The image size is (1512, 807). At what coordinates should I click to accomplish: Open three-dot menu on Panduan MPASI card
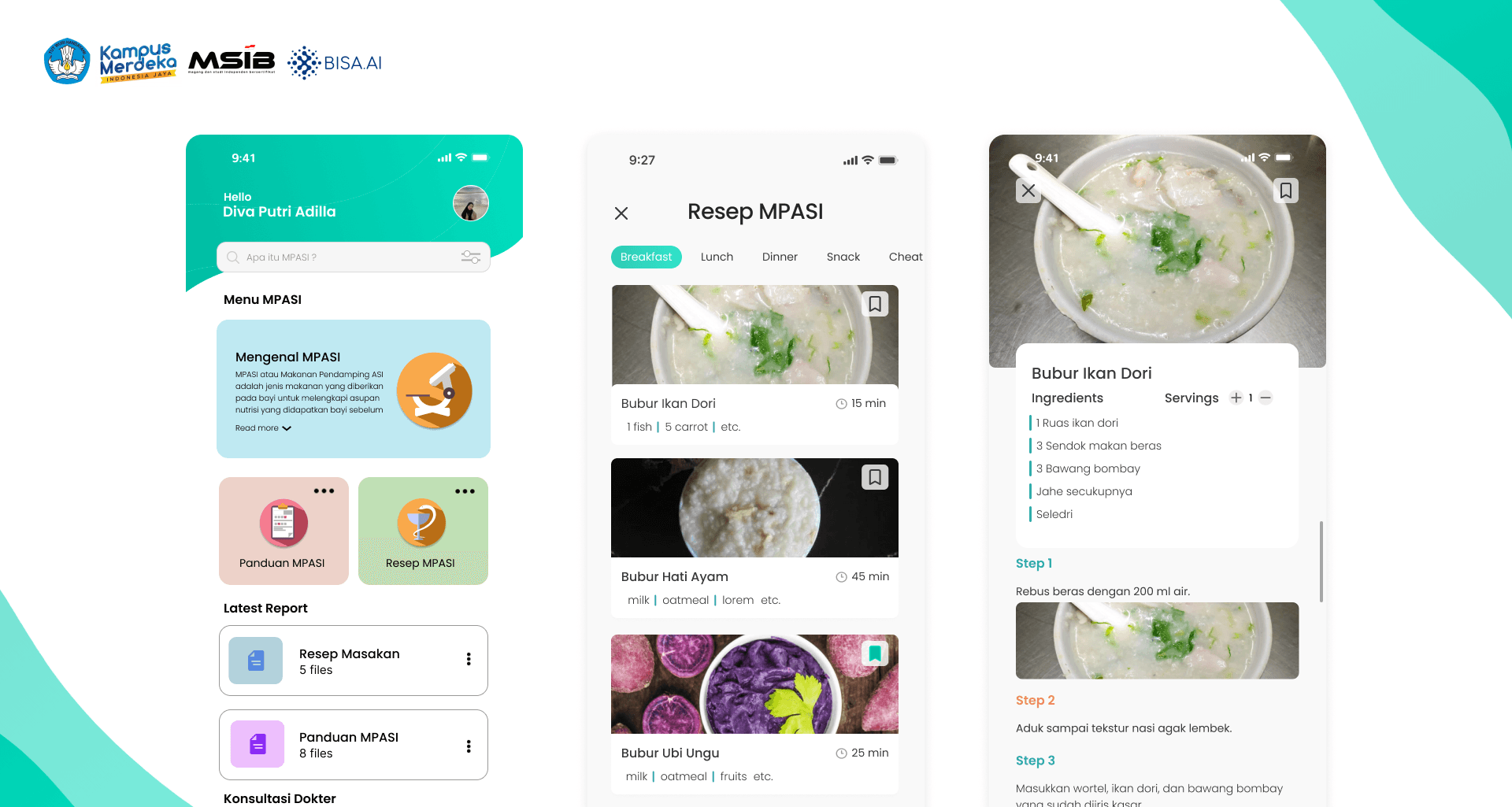coord(324,491)
